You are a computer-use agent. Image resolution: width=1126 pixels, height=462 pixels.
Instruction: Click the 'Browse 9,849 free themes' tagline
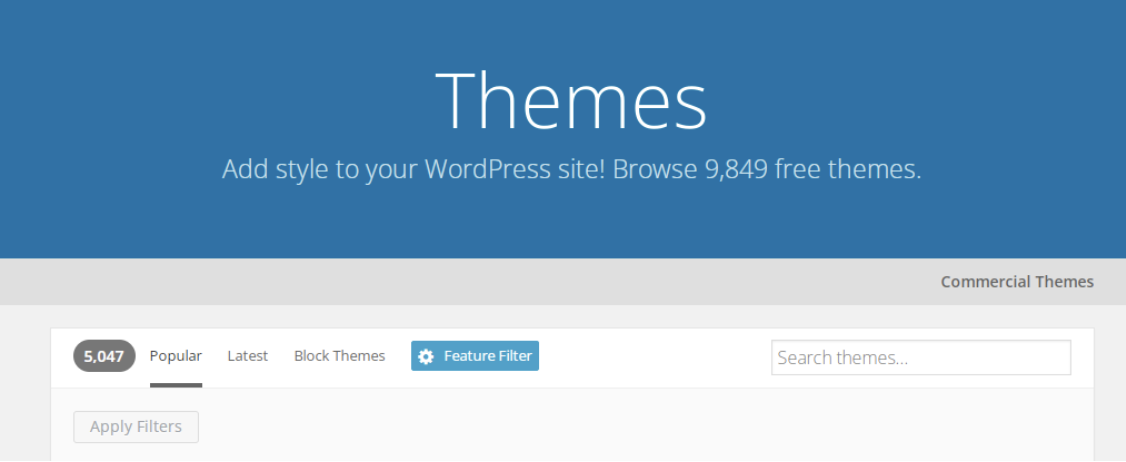point(766,170)
